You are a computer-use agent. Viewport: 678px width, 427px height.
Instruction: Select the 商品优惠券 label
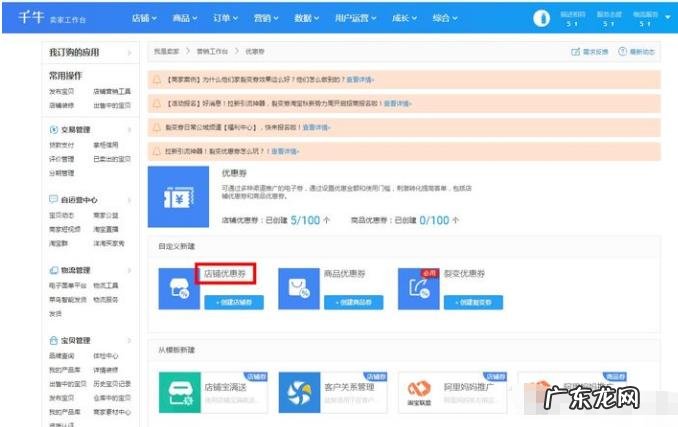345,274
